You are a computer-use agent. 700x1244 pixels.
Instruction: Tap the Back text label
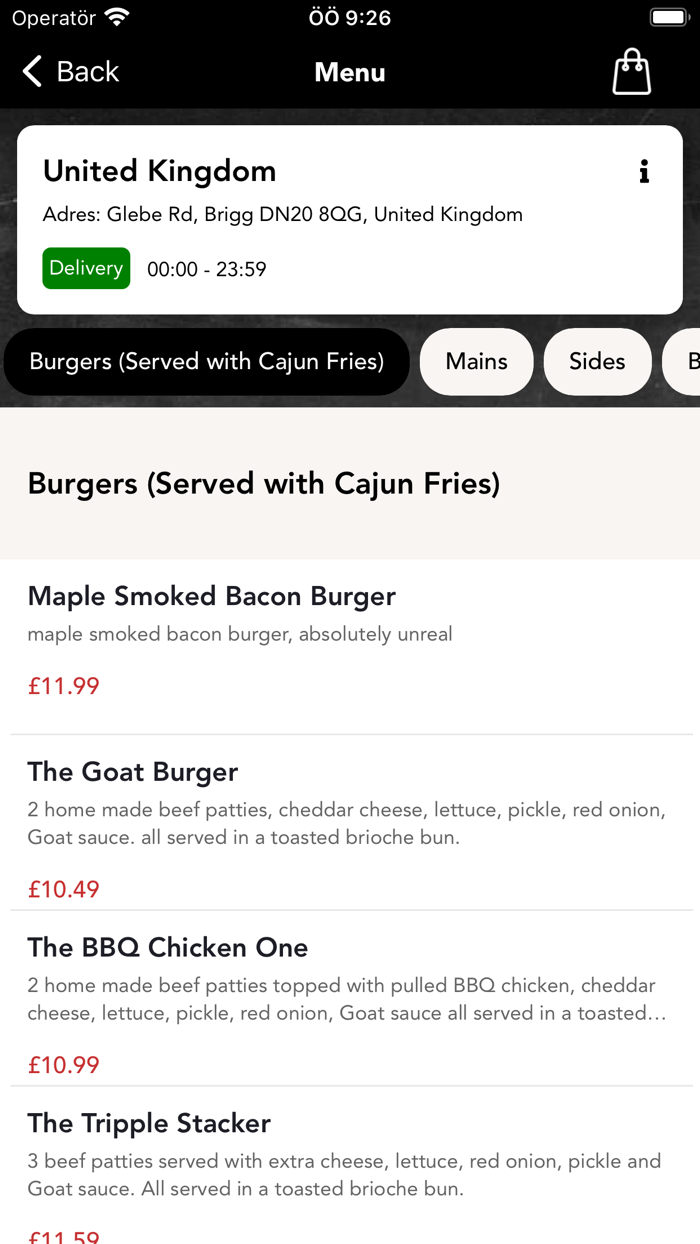point(87,71)
